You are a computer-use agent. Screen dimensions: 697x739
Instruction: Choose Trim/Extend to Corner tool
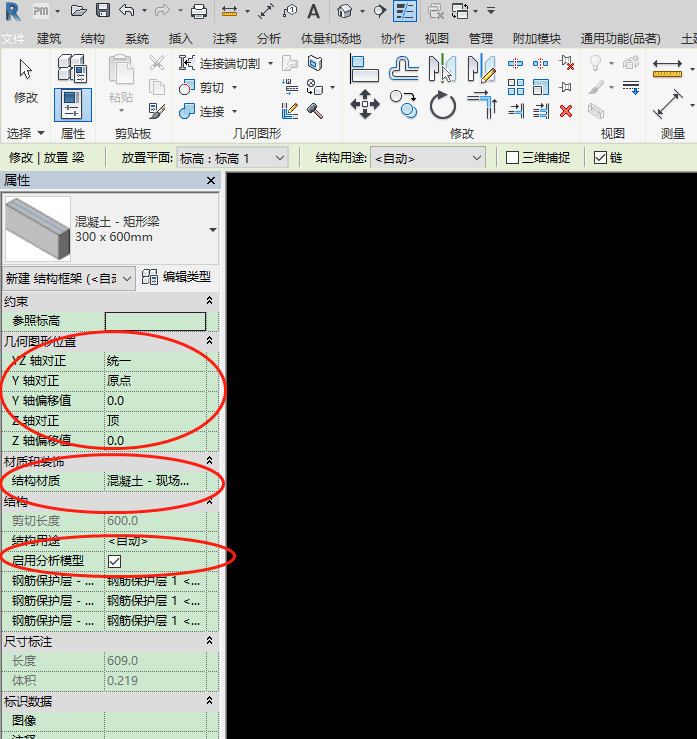point(482,104)
